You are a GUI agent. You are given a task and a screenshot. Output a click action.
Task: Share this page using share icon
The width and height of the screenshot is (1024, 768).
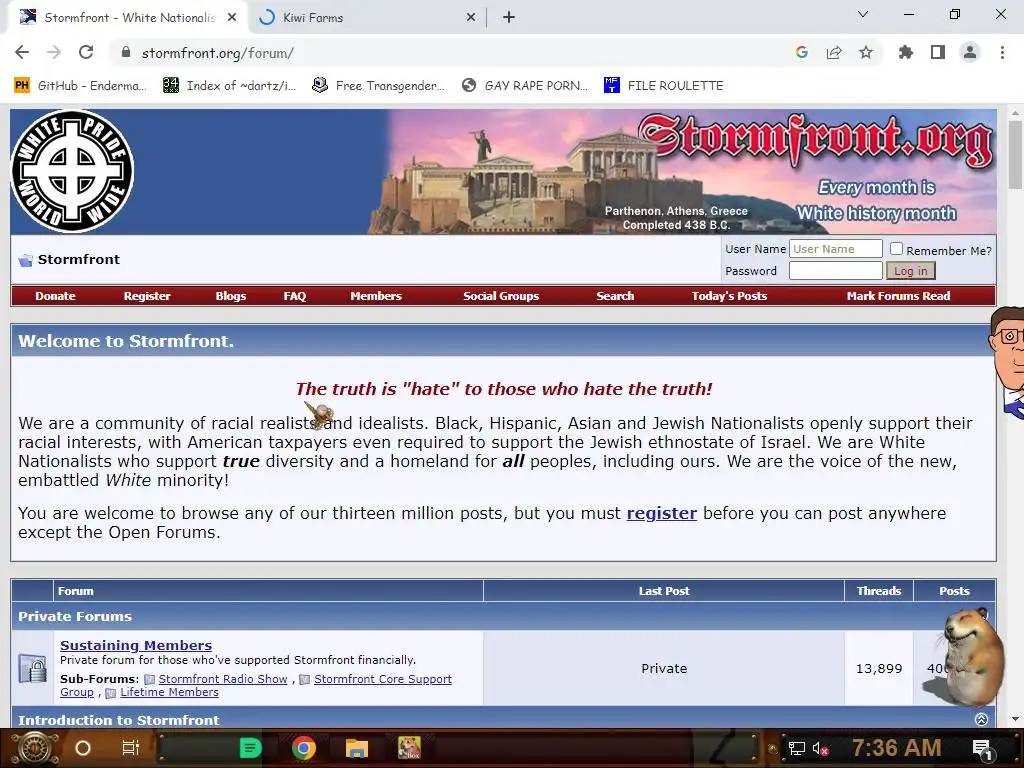(x=834, y=52)
